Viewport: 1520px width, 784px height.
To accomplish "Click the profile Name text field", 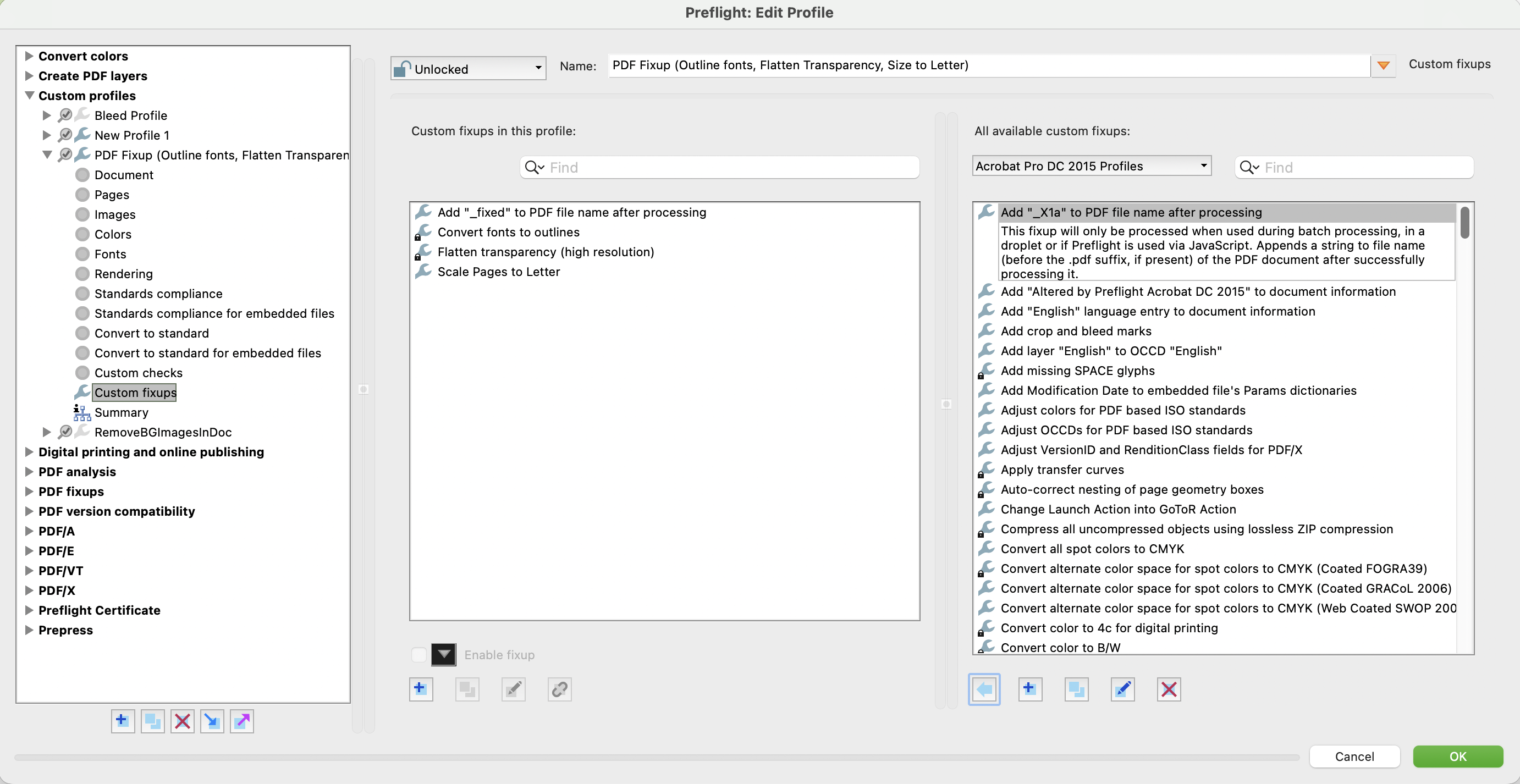I will tap(988, 65).
